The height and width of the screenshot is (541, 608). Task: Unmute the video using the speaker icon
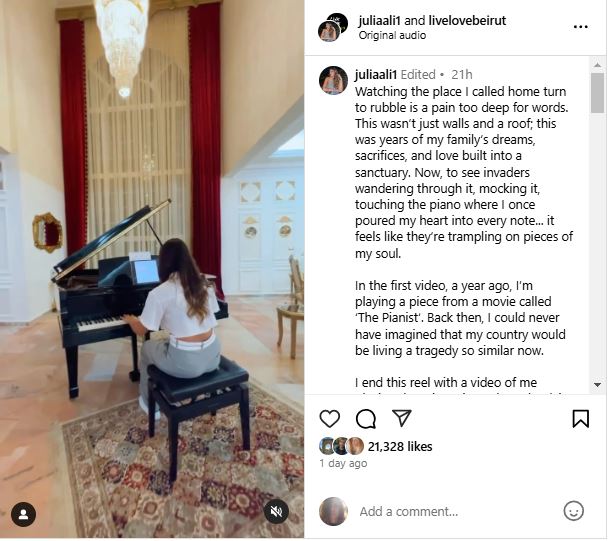tap(276, 512)
